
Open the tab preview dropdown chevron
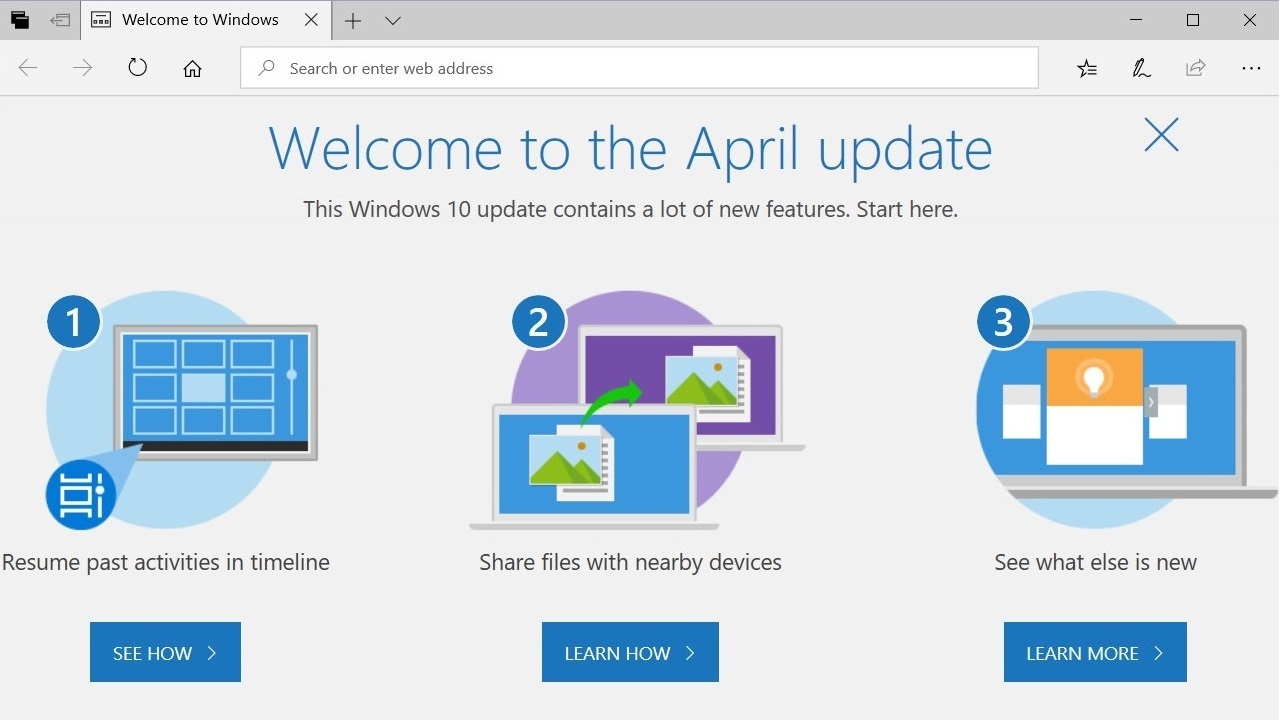[393, 20]
